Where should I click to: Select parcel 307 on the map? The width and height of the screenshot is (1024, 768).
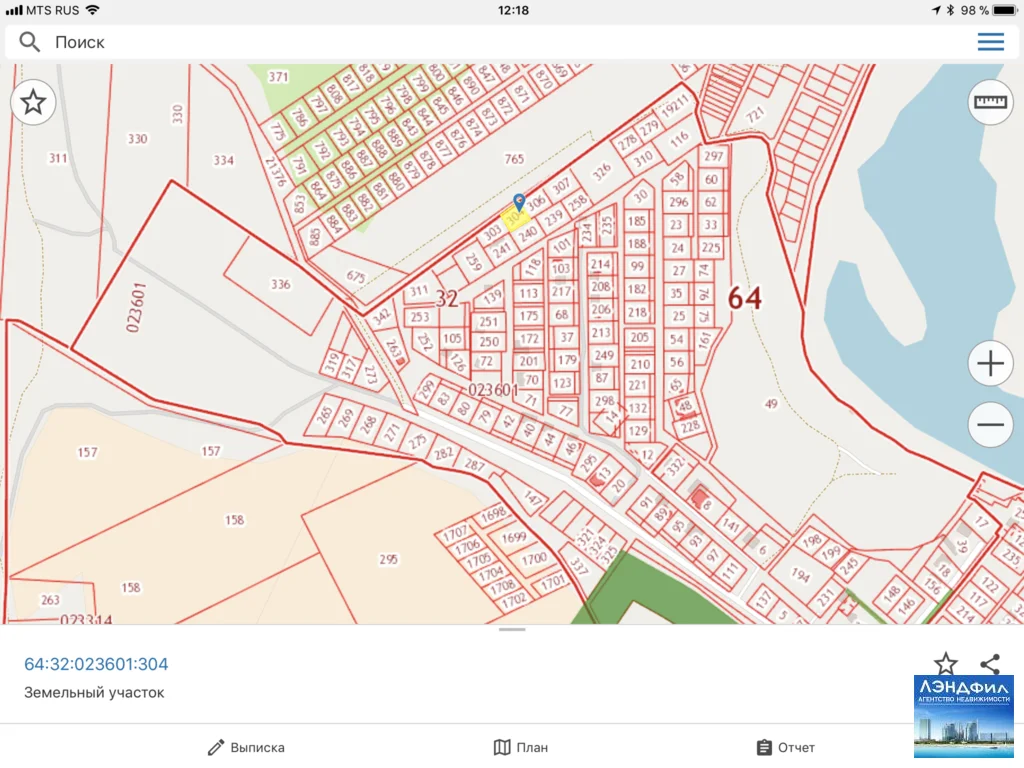click(561, 187)
